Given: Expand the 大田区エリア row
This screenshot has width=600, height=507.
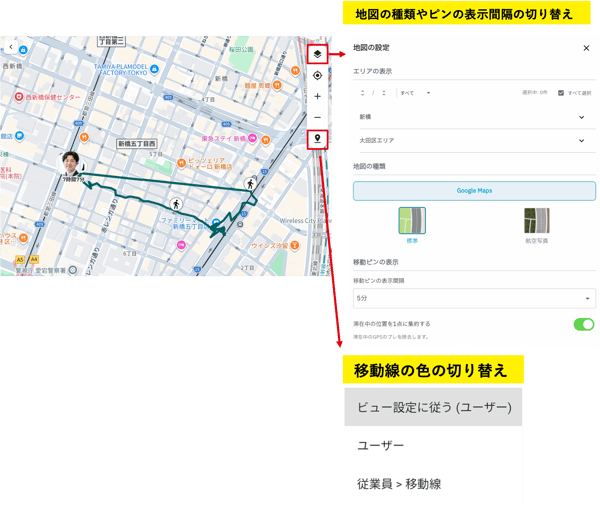Looking at the screenshot, I should coord(473,140).
